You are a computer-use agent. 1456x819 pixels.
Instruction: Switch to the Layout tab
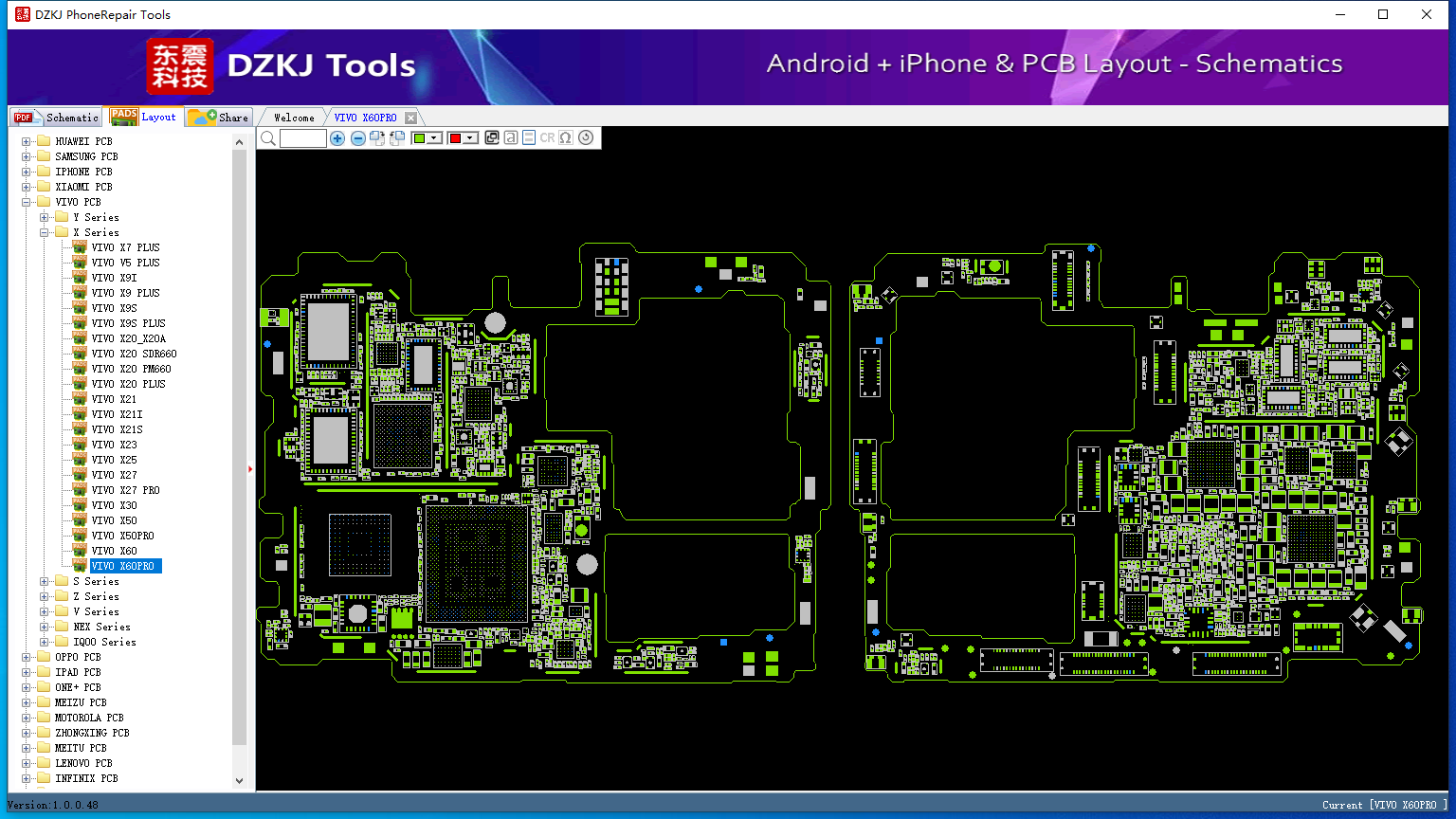[143, 117]
